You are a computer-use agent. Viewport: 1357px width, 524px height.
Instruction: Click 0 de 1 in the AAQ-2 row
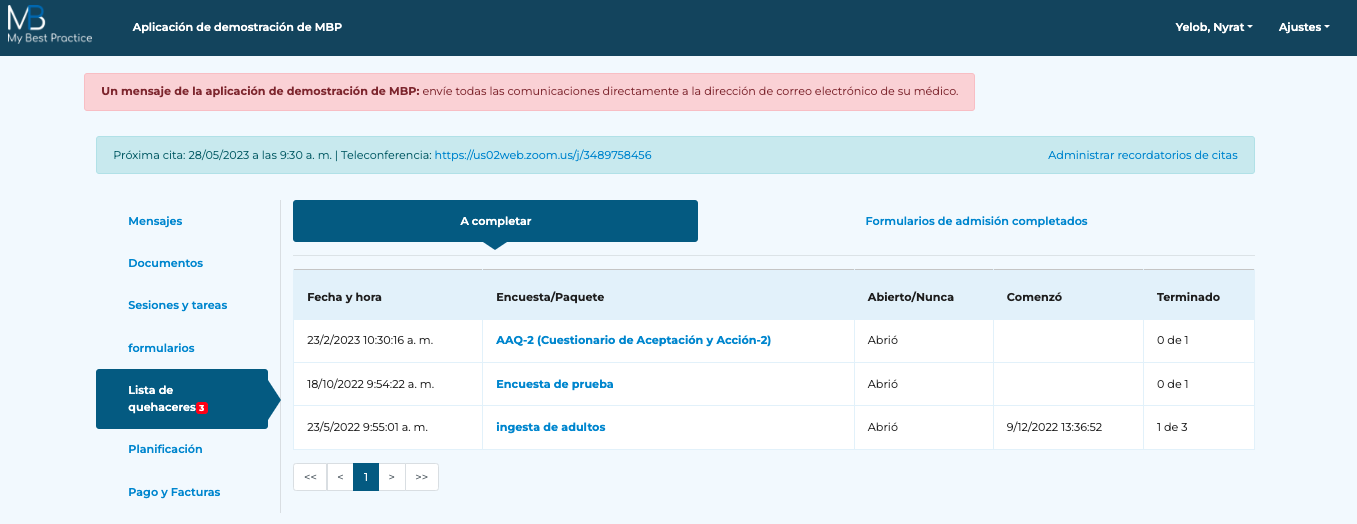pos(1172,340)
